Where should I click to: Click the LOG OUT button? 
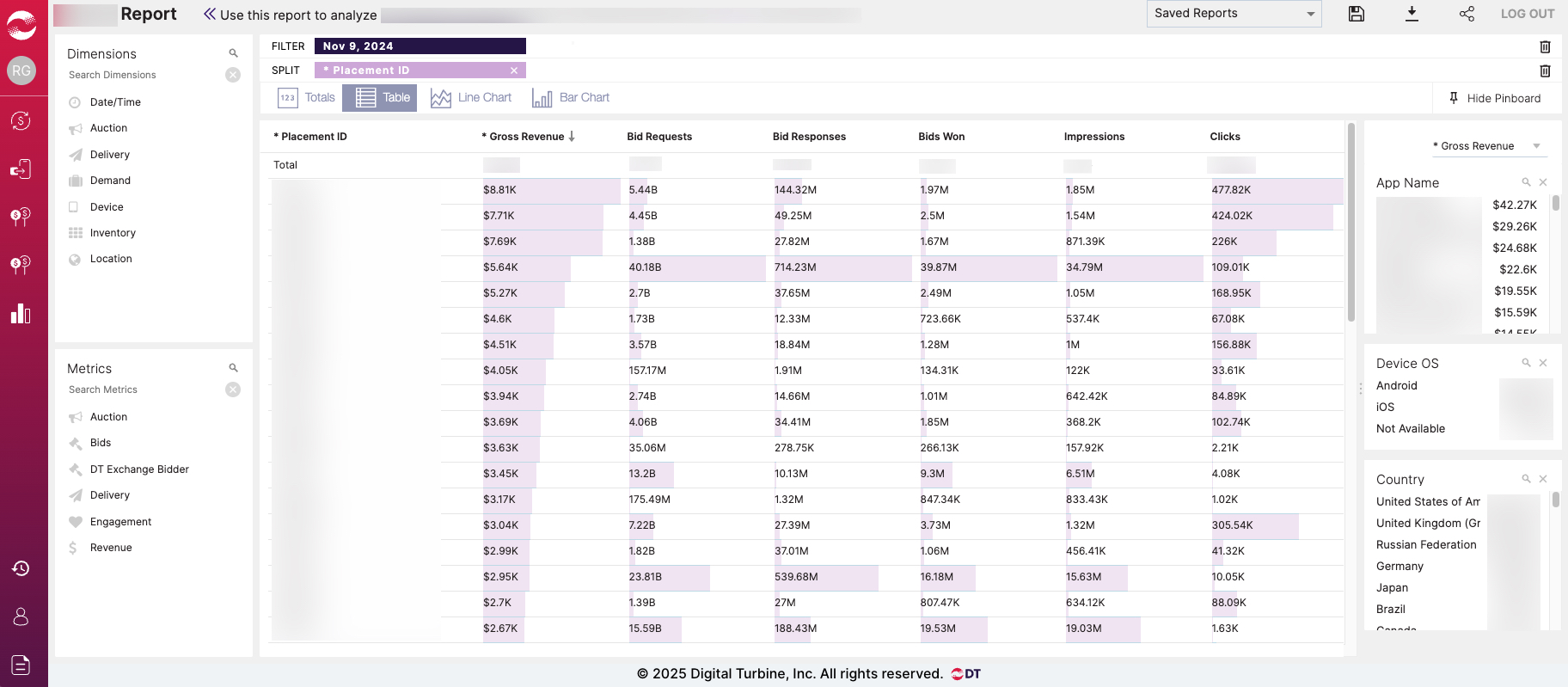point(1527,14)
